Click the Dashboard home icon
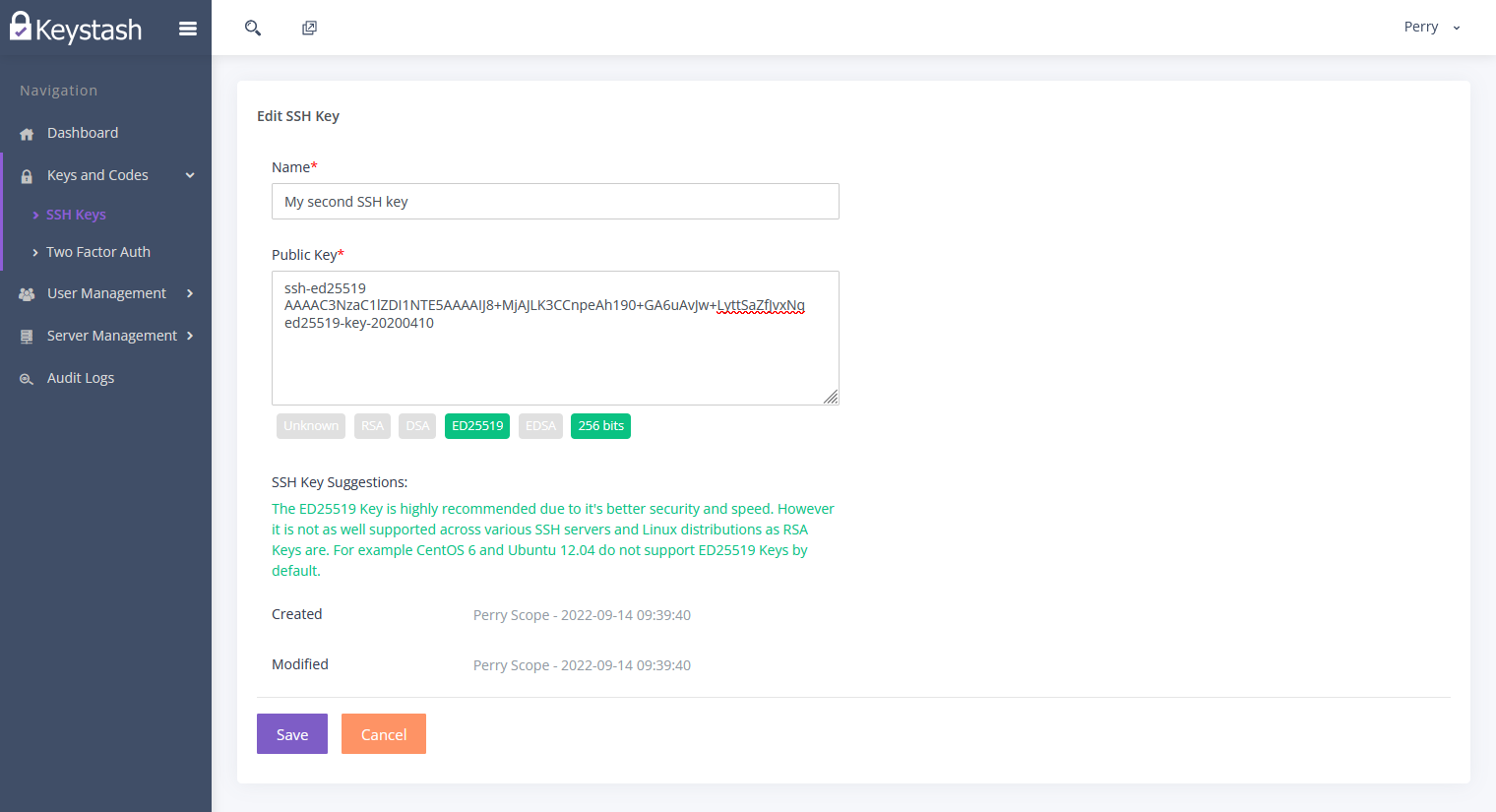The image size is (1496, 812). [27, 134]
